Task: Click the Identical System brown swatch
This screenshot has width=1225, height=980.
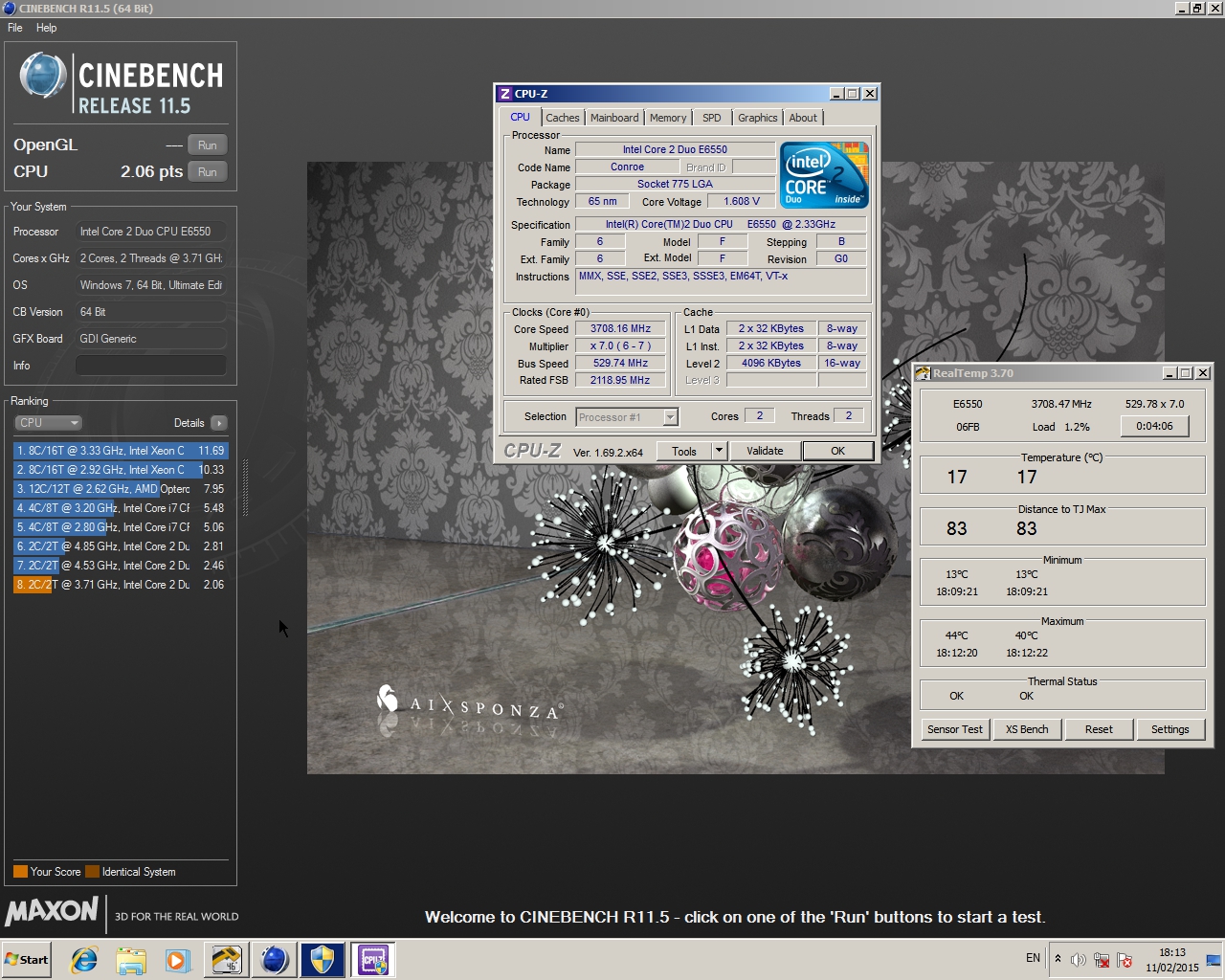Action: pos(92,872)
